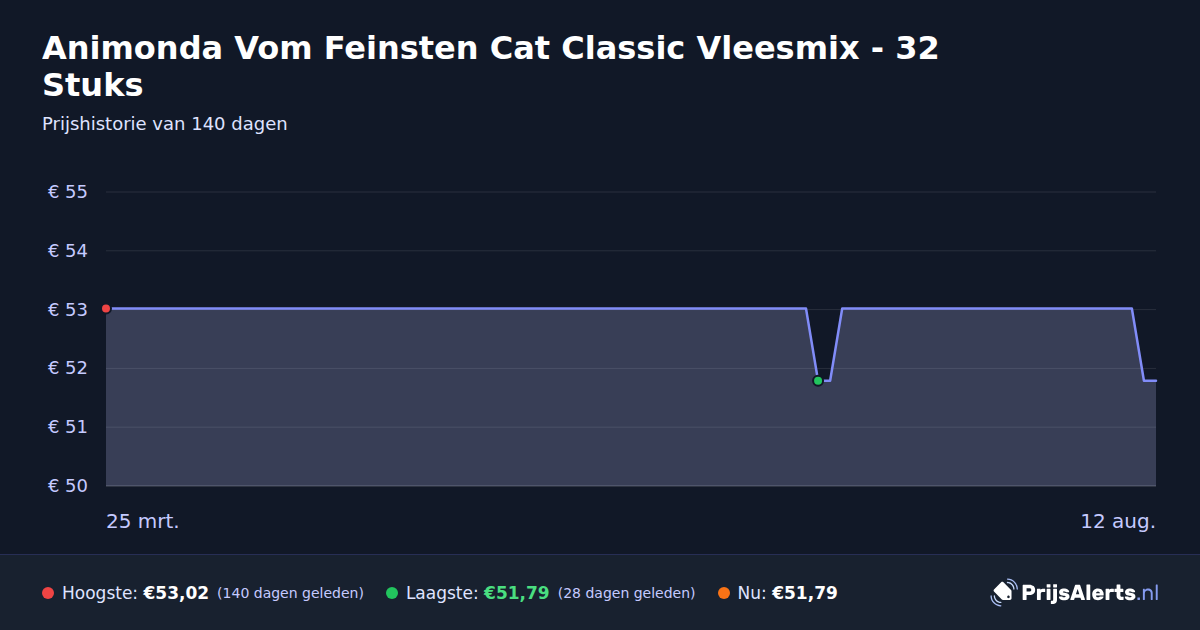Click the Prijshistorie van 140 dagen subtitle

point(165,124)
